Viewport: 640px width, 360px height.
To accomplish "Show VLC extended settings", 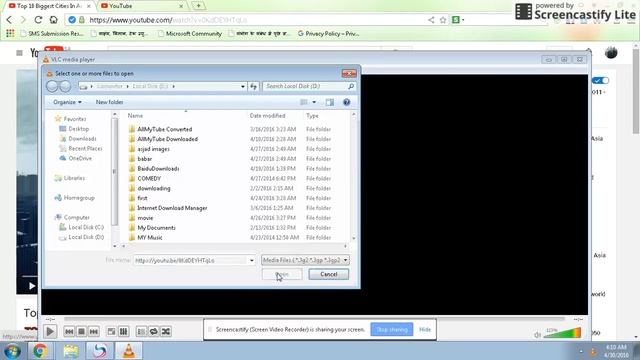I will tap(123, 331).
